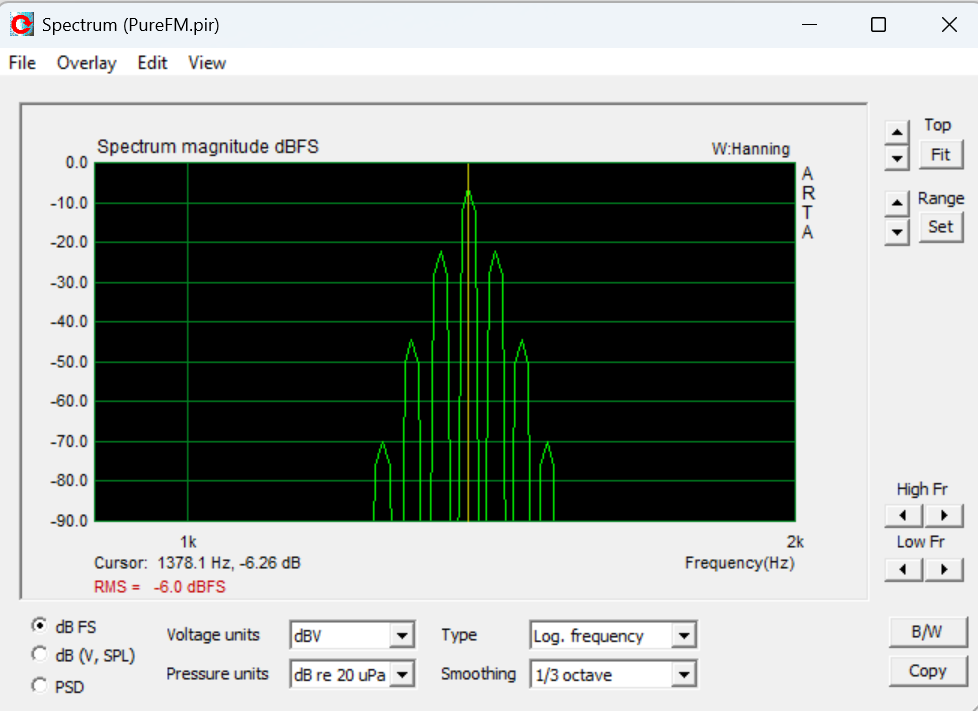
Task: Click the High Fr right arrow
Action: coord(944,515)
